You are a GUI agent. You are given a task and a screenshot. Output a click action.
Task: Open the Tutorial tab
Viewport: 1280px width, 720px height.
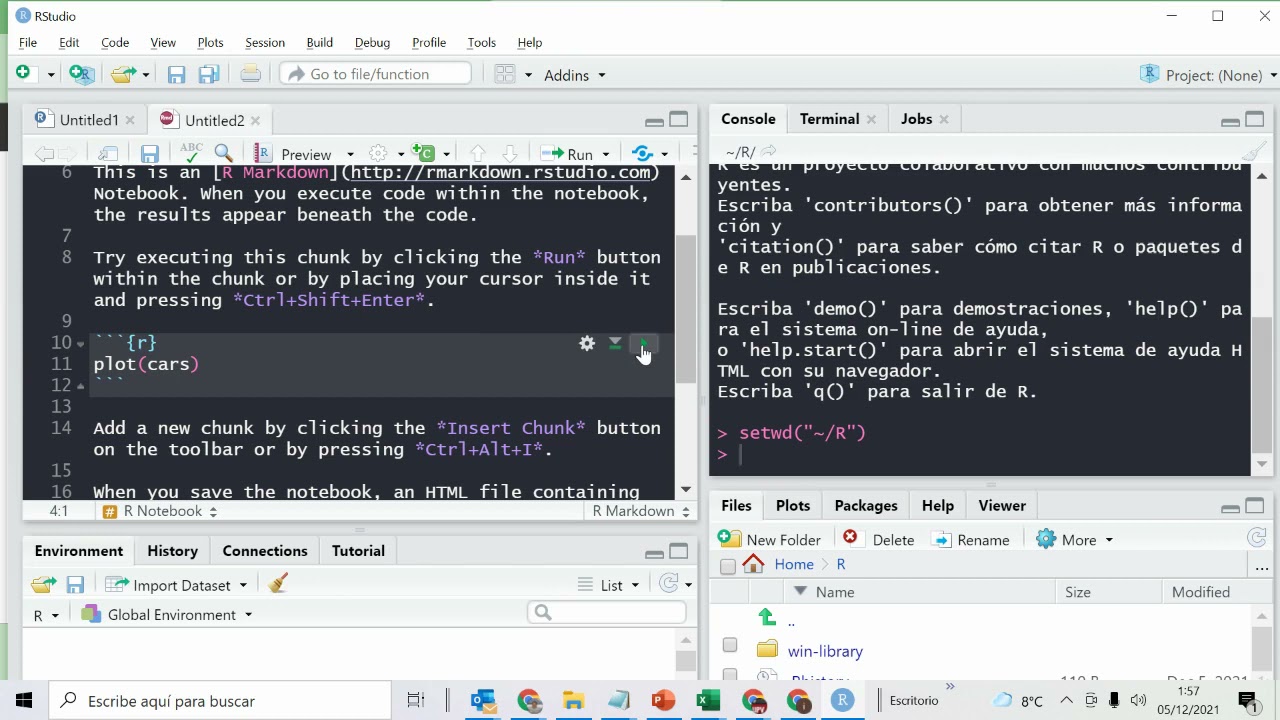358,551
